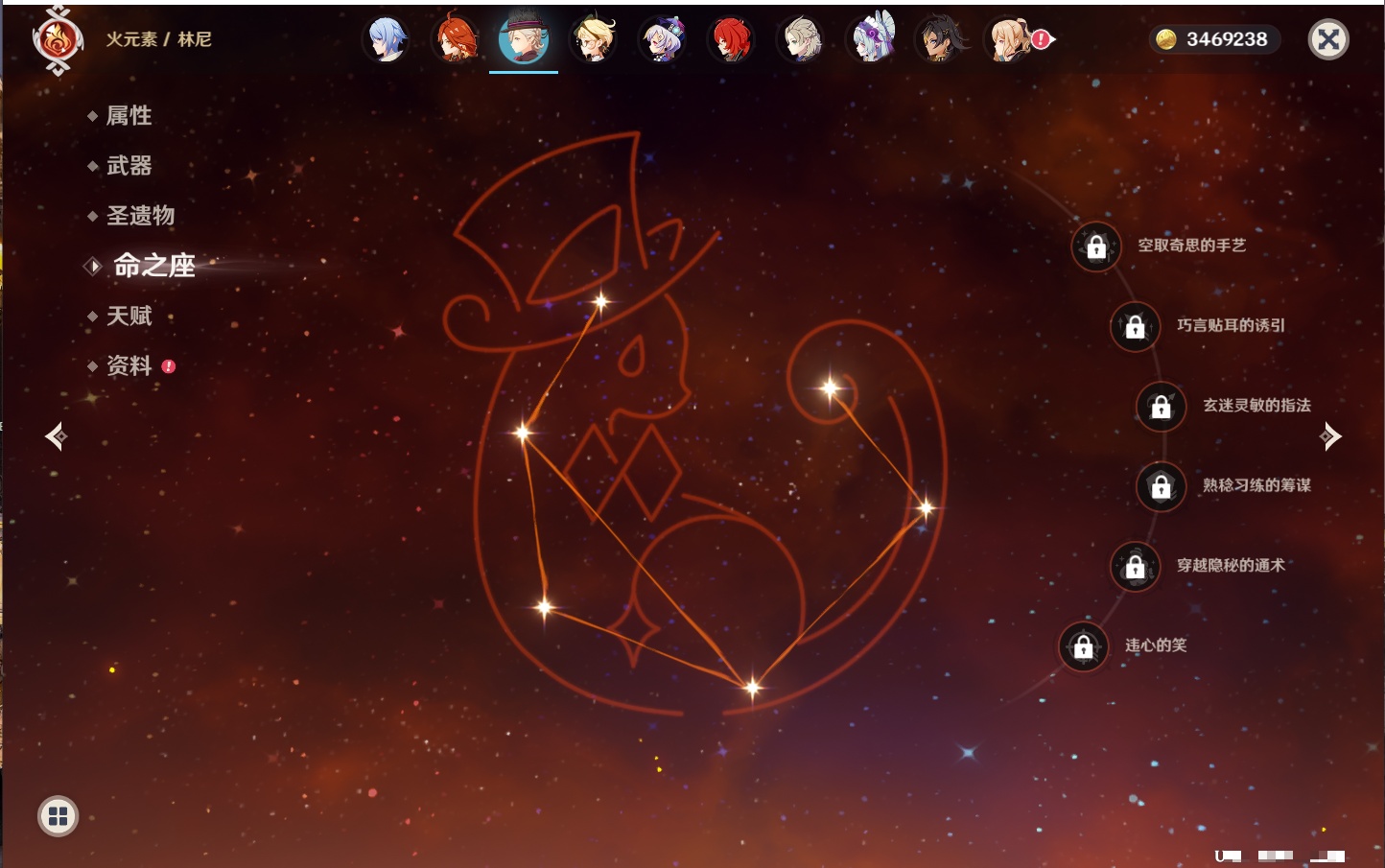Click the constellation star on the hat brim

(x=601, y=302)
